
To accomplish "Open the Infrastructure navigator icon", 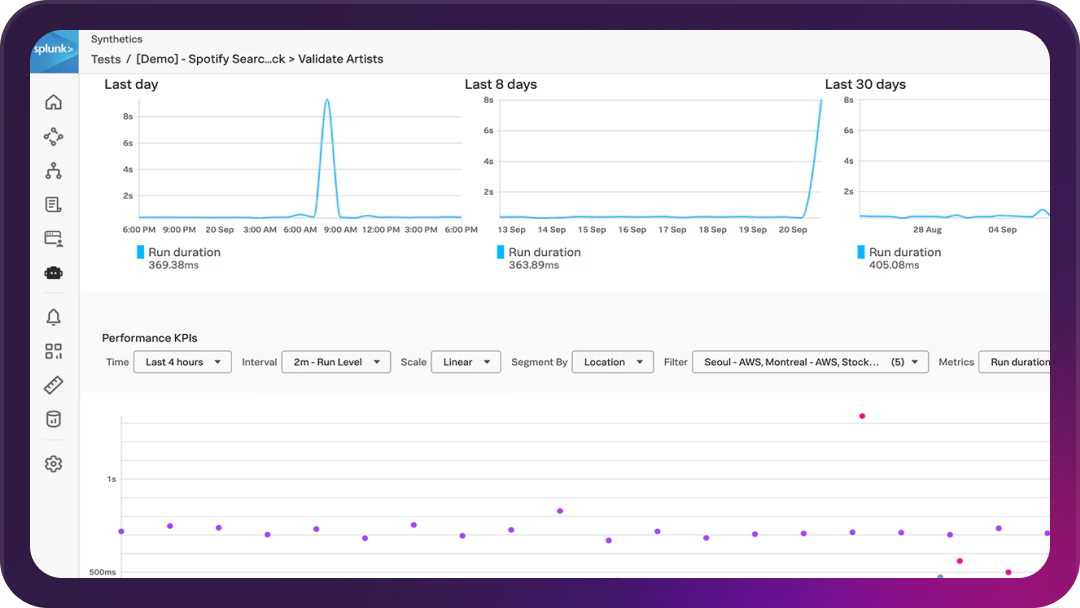I will pyautogui.click(x=53, y=170).
